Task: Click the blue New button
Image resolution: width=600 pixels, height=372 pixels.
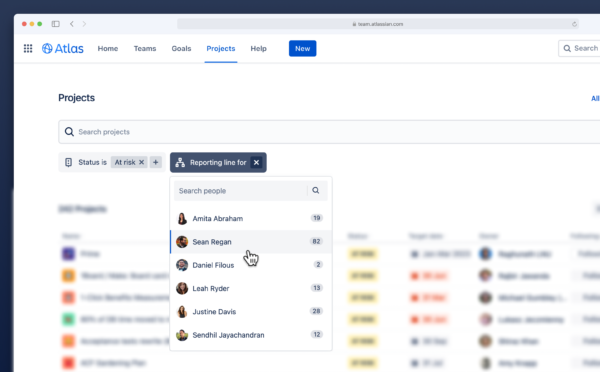Action: tap(303, 49)
